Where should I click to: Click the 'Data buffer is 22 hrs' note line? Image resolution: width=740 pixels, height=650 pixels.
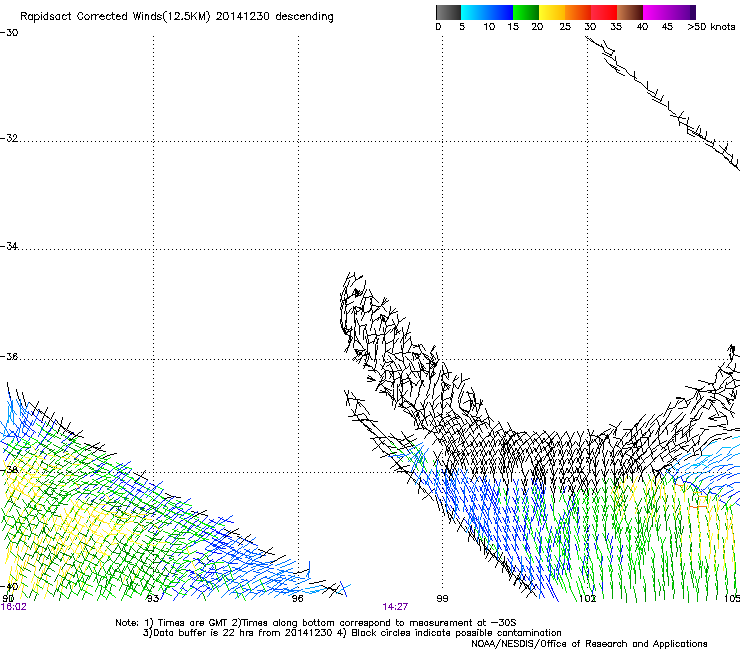(352, 633)
